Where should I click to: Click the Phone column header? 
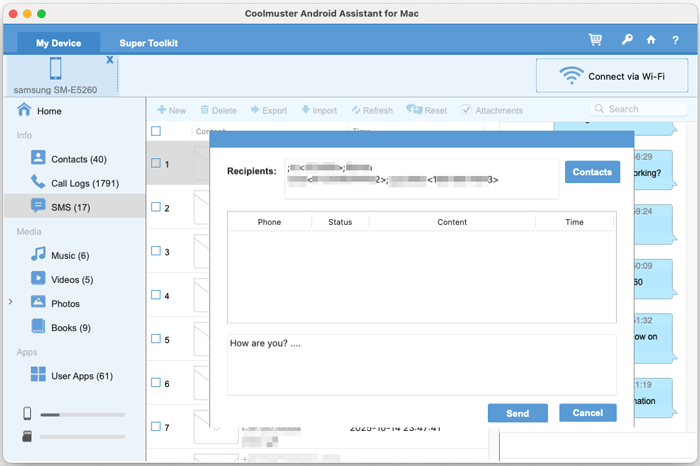269,222
